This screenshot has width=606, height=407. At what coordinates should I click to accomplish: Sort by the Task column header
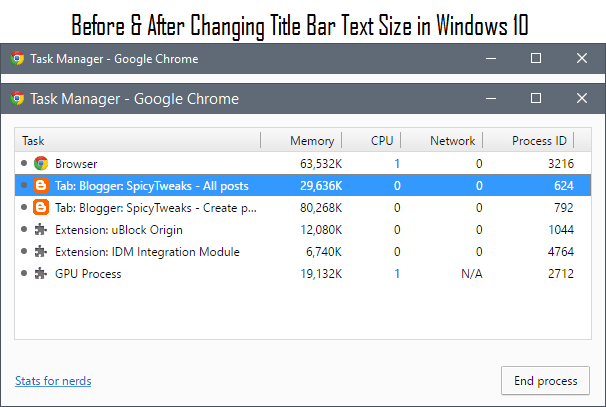tap(138, 140)
